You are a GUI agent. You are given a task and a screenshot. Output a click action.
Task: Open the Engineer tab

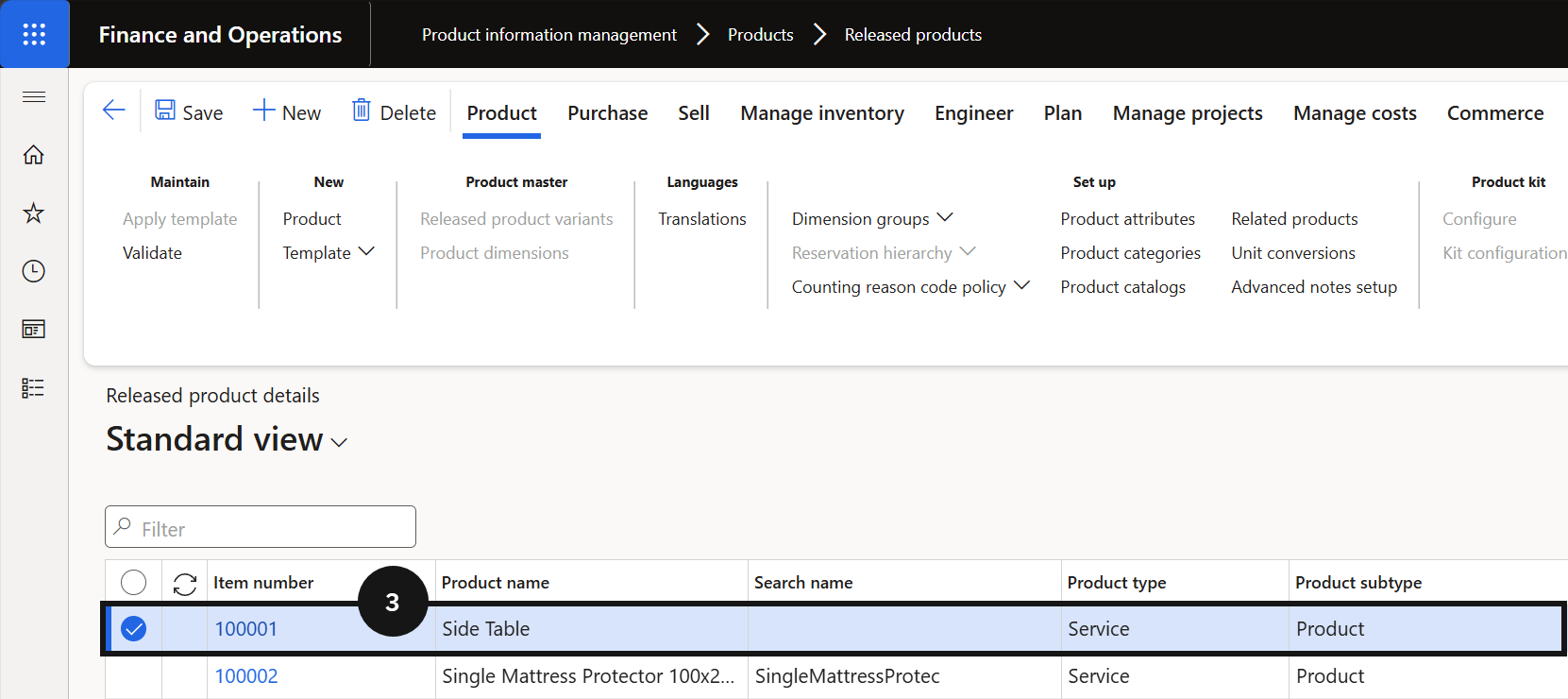(974, 113)
